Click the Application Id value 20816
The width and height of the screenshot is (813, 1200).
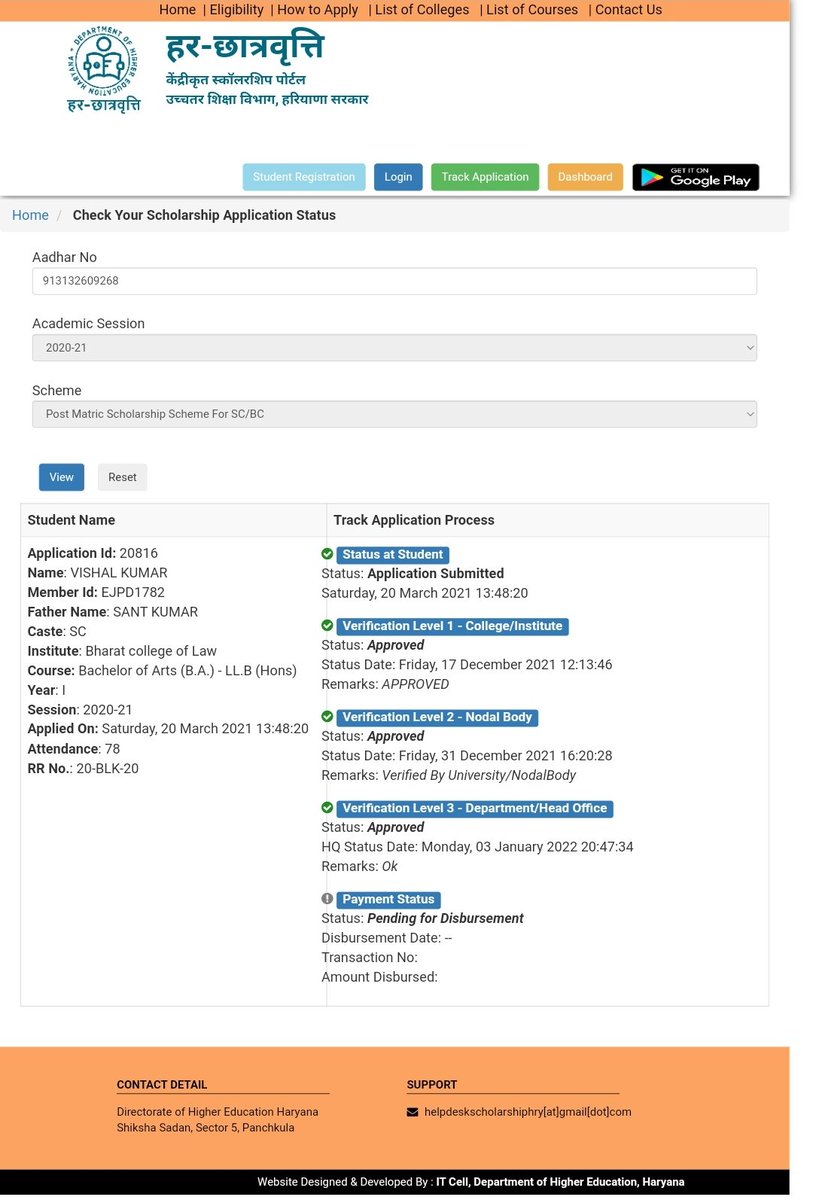click(138, 553)
